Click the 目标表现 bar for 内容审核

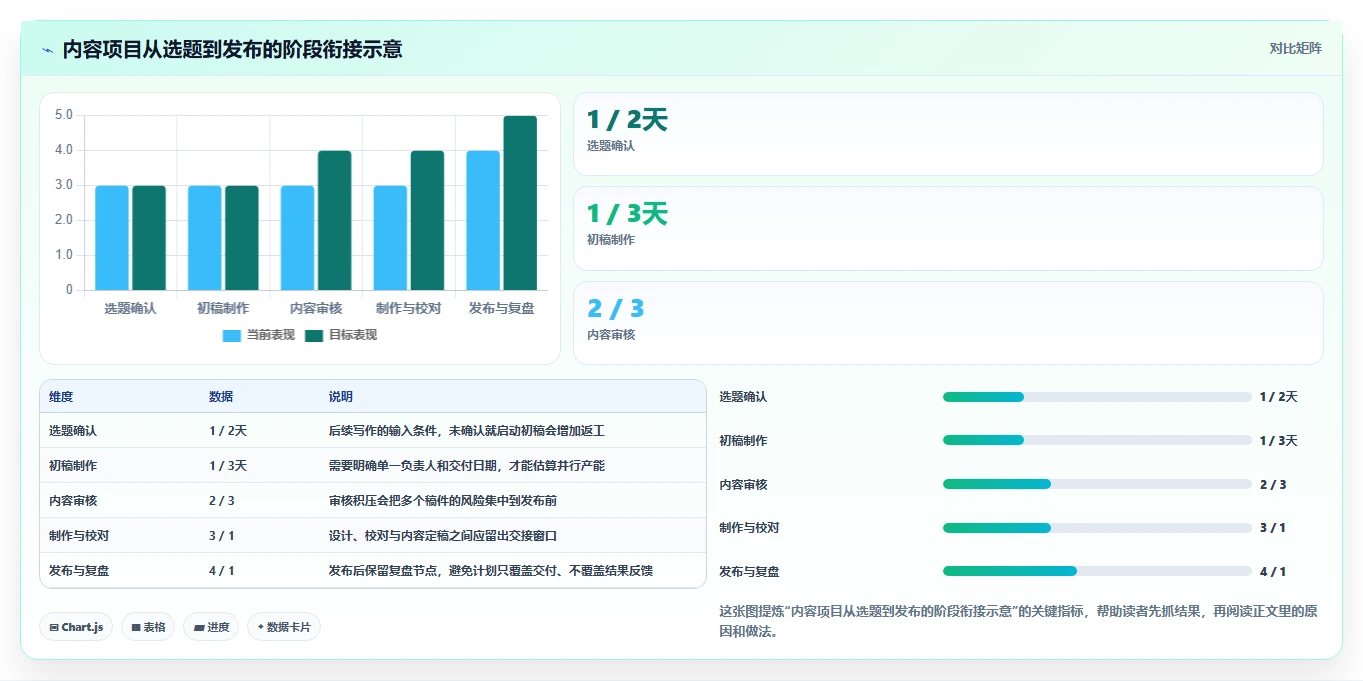coord(335,220)
